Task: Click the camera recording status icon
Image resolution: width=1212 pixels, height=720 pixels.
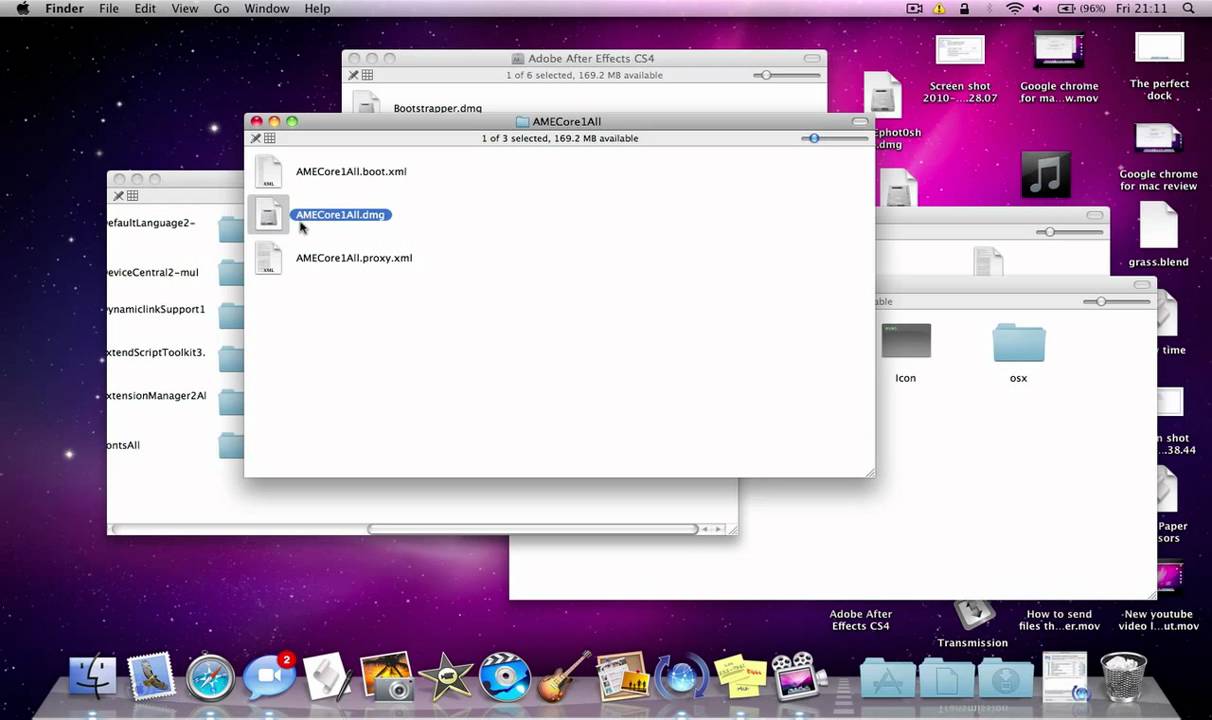Action: (x=914, y=8)
